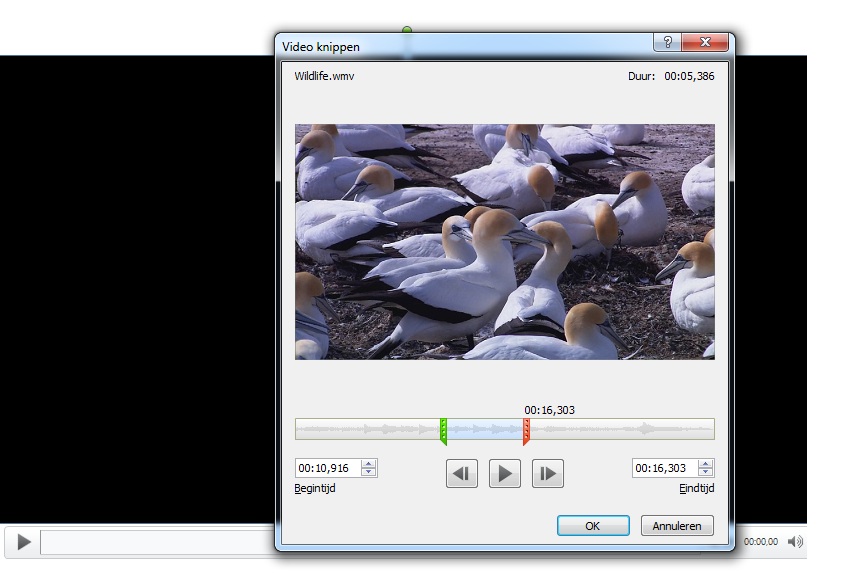The width and height of the screenshot is (864, 579).
Task: Click the red end trim marker
Action: coord(526,431)
